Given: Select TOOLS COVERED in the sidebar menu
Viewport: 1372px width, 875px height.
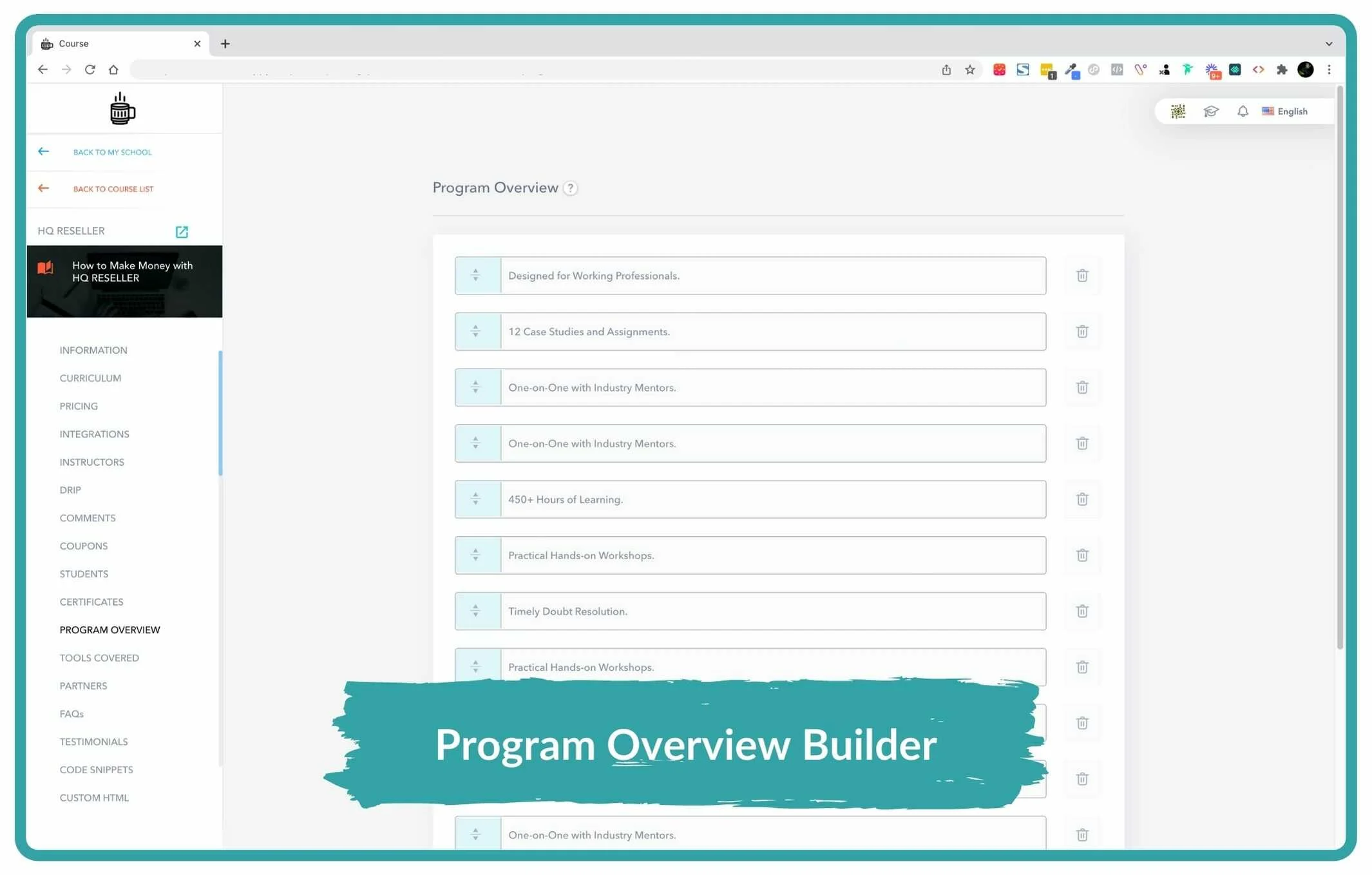Looking at the screenshot, I should pyautogui.click(x=99, y=658).
